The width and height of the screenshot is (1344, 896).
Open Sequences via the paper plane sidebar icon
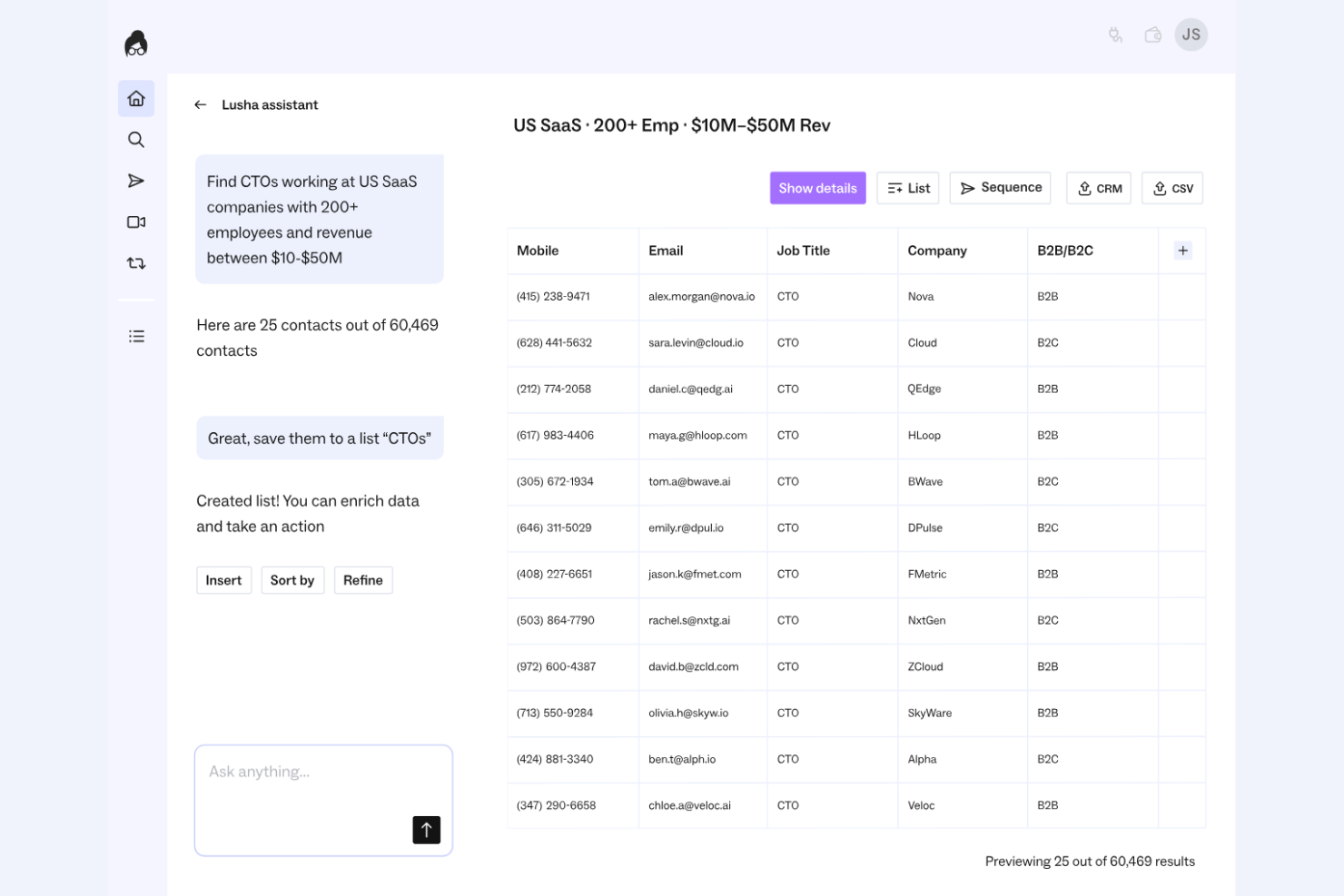(x=136, y=181)
